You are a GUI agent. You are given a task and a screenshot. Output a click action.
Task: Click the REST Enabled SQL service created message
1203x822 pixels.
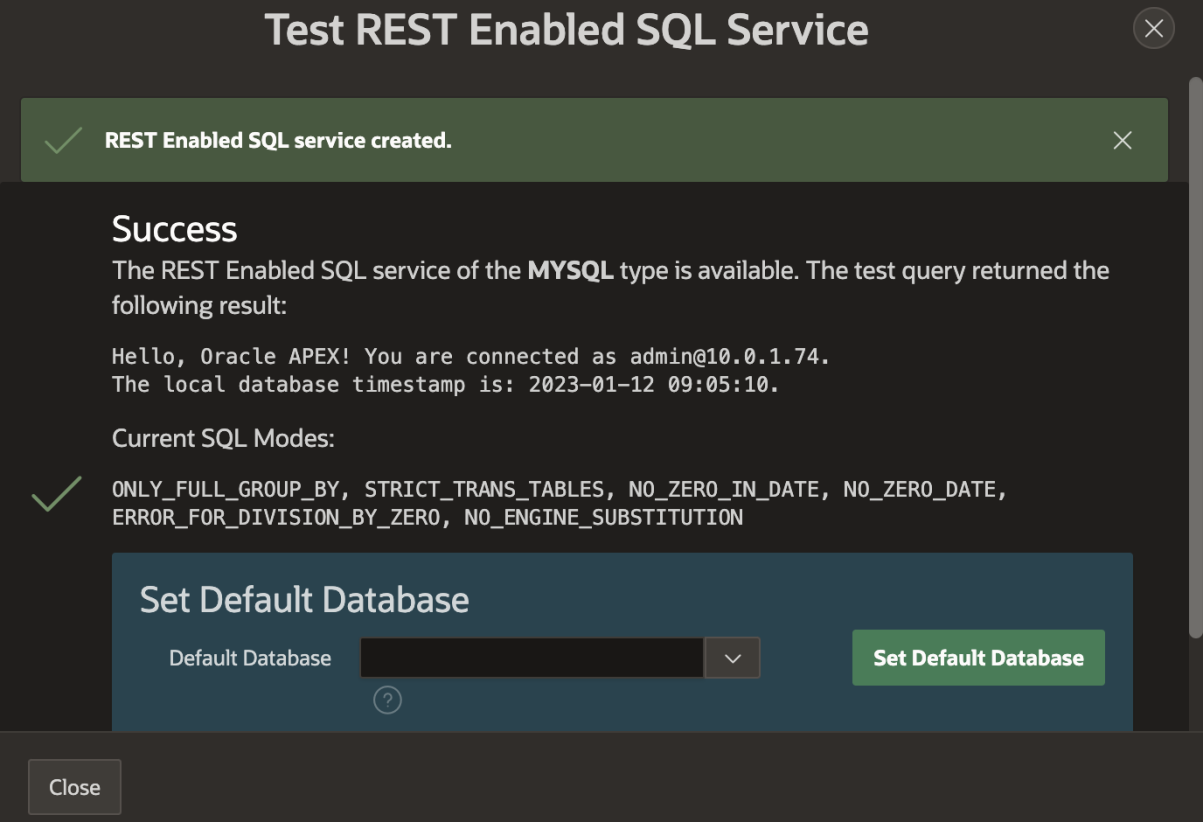pos(278,141)
